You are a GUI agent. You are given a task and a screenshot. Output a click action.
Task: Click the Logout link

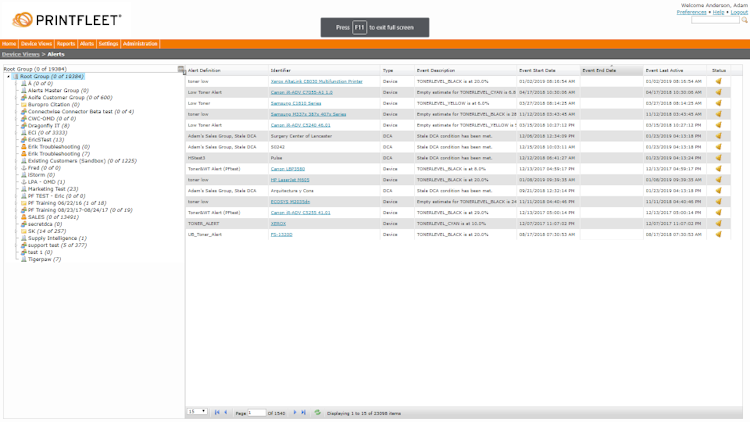(x=739, y=12)
